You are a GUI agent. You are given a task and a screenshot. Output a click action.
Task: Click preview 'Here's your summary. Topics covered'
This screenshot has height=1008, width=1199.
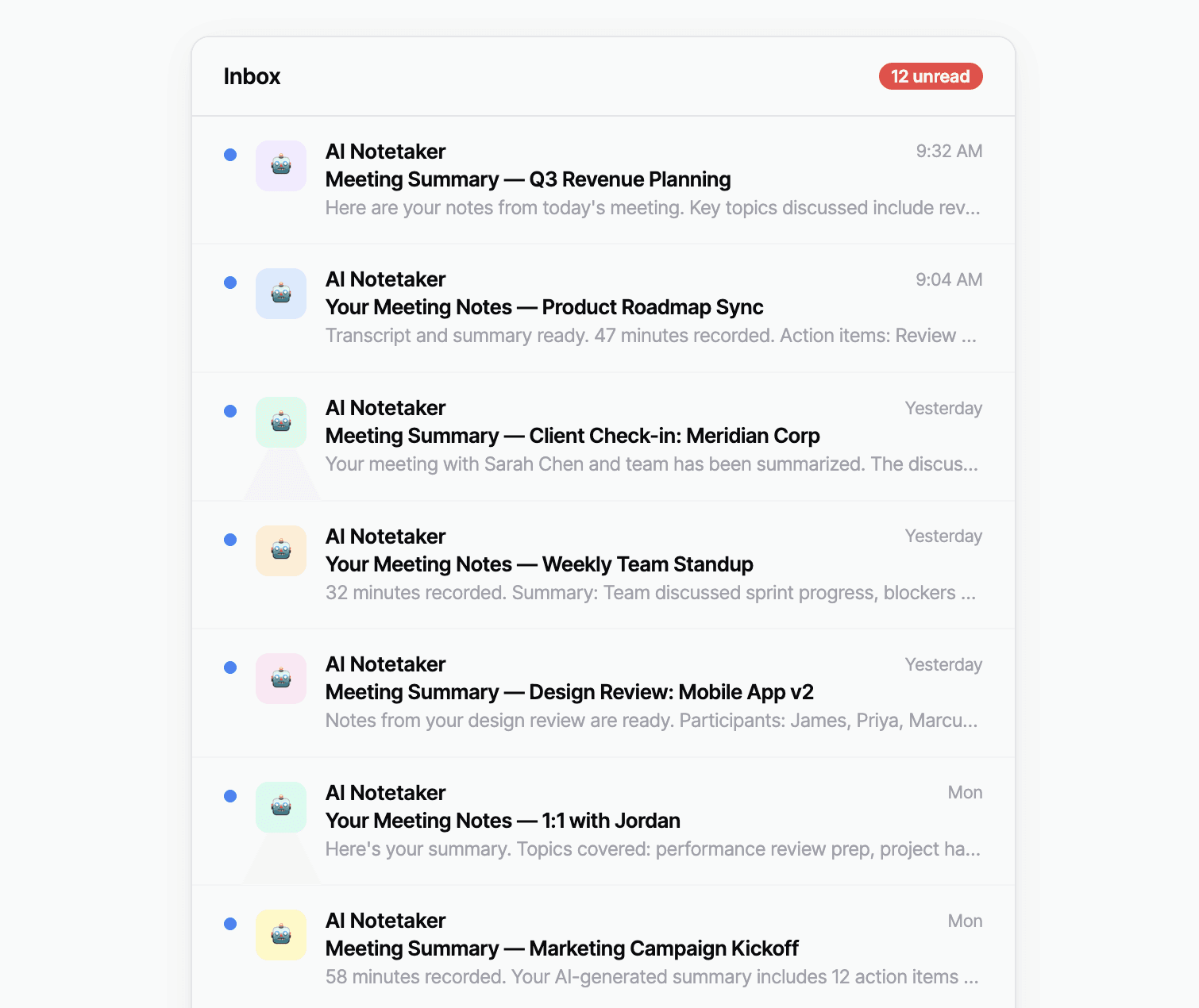pyautogui.click(x=653, y=849)
